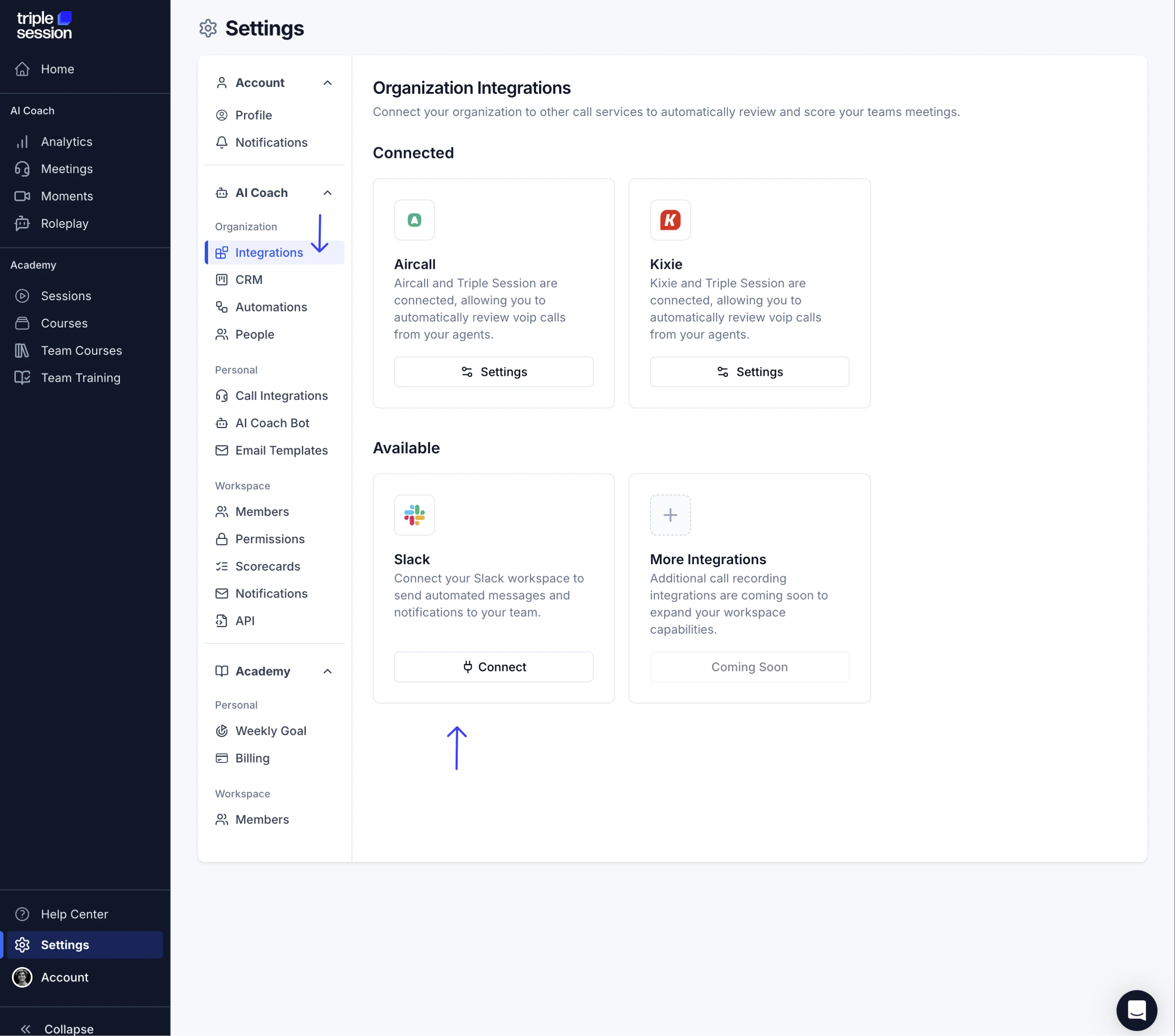The image size is (1175, 1036).
Task: Click the 'Available' section heading
Action: click(406, 448)
